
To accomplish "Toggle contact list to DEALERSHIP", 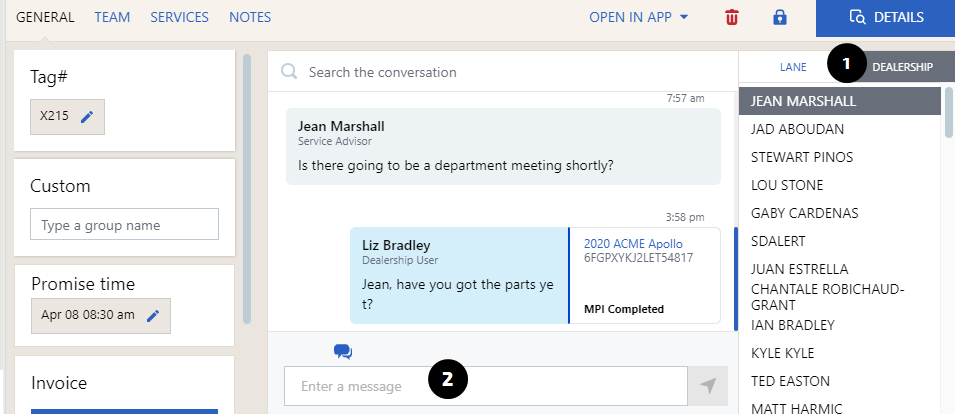I will pyautogui.click(x=901, y=67).
